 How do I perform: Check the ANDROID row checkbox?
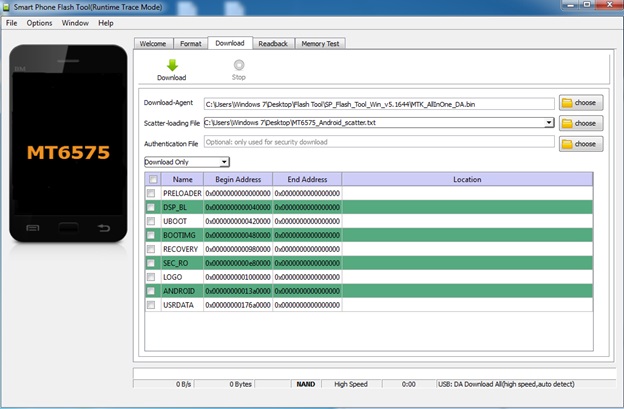coord(151,291)
